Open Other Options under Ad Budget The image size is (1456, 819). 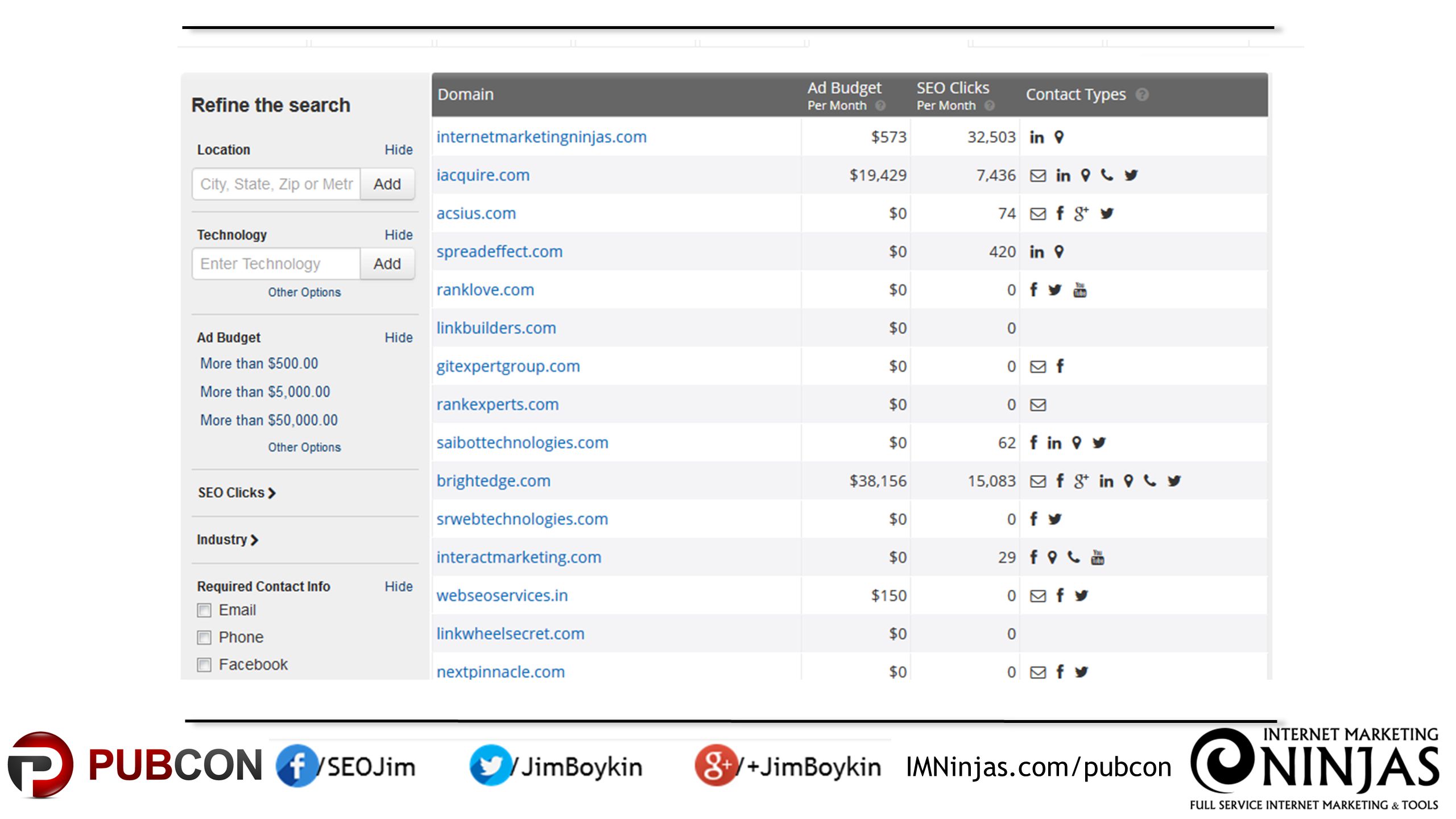pos(304,448)
